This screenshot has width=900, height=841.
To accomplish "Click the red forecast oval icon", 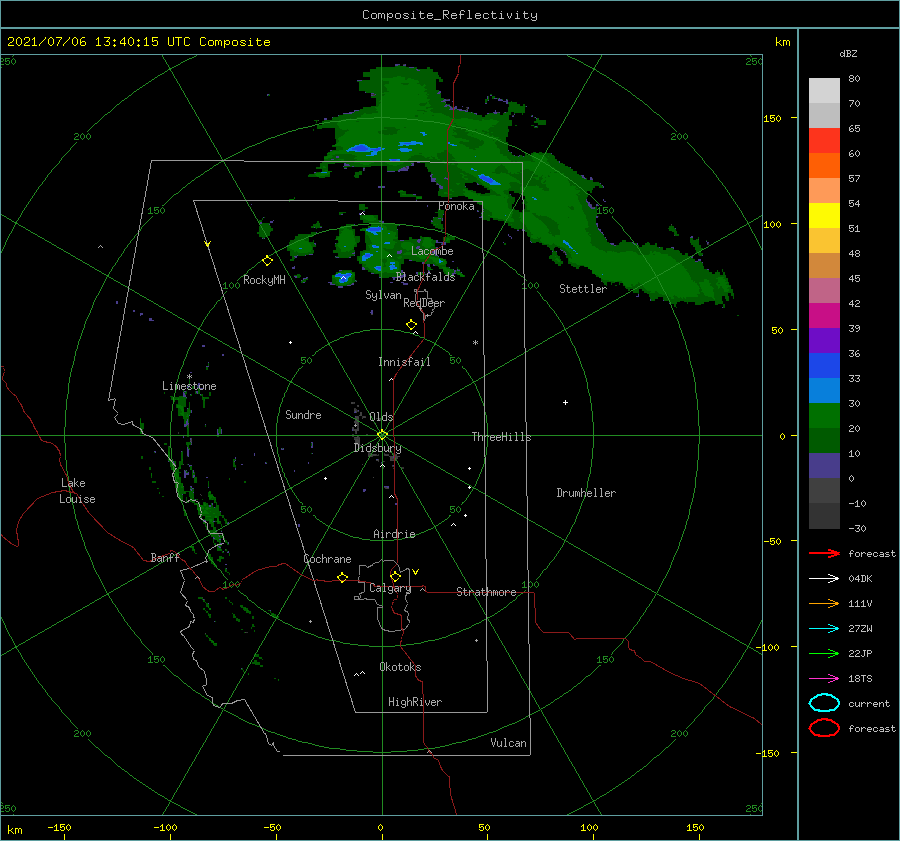I will [824, 728].
